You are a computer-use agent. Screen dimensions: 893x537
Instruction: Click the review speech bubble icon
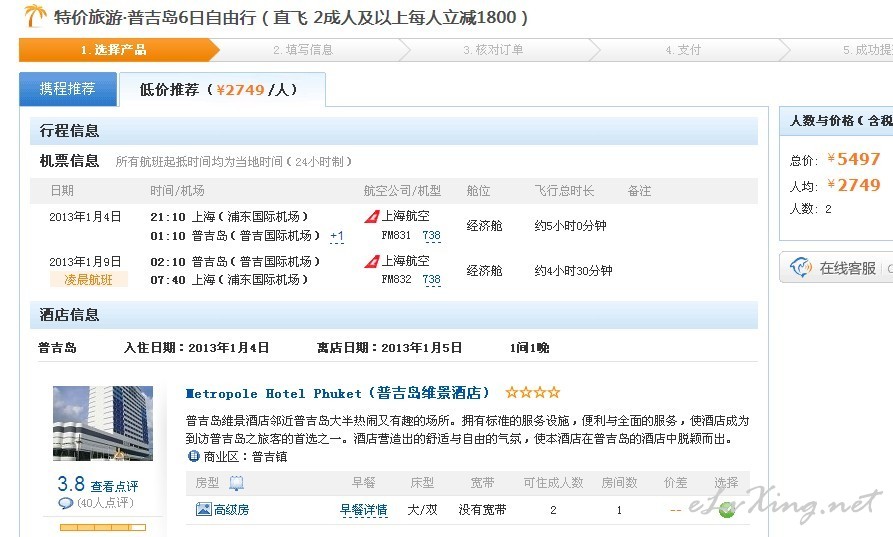point(66,503)
